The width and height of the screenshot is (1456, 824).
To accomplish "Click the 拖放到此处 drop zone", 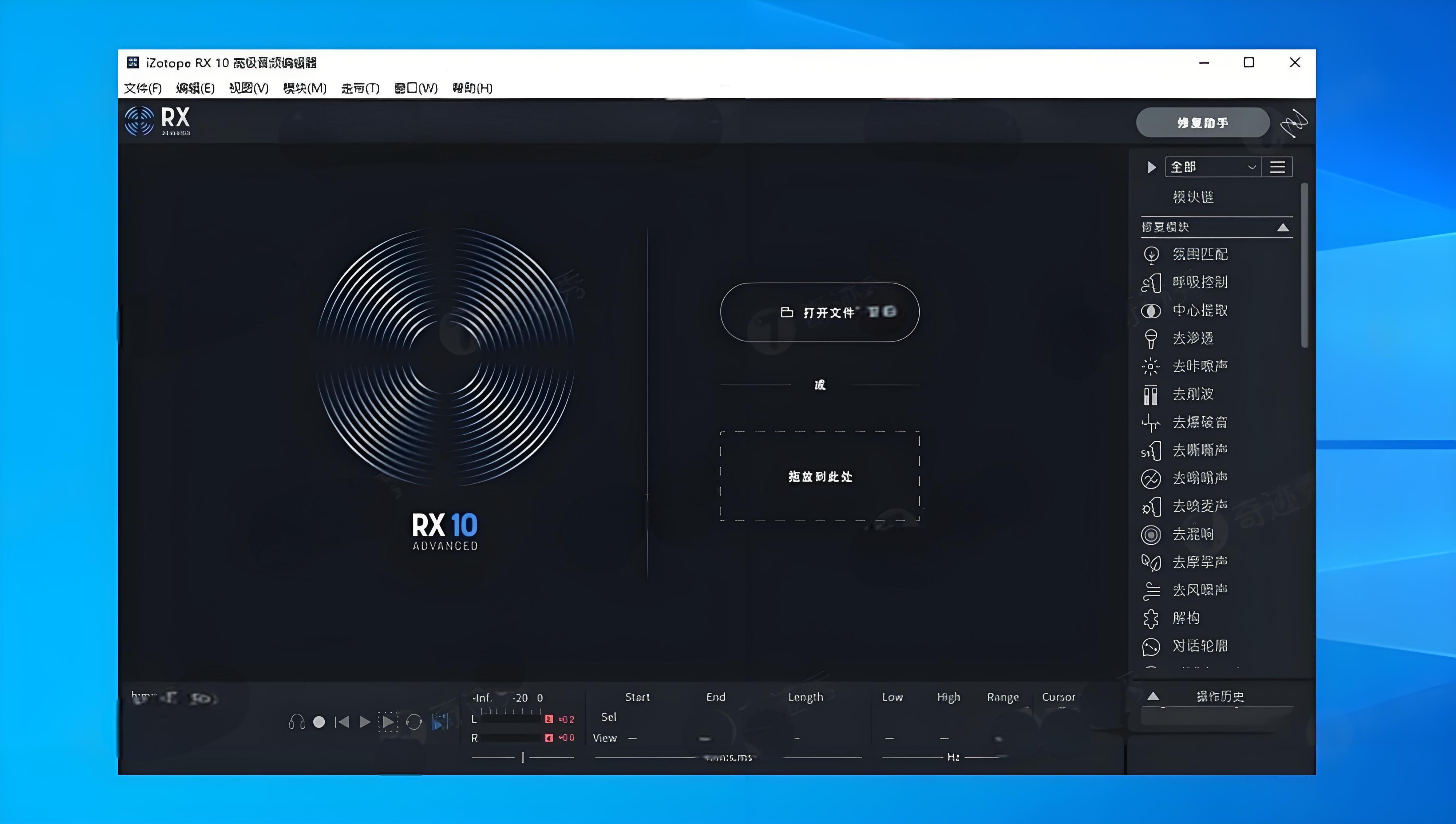I will tap(819, 476).
